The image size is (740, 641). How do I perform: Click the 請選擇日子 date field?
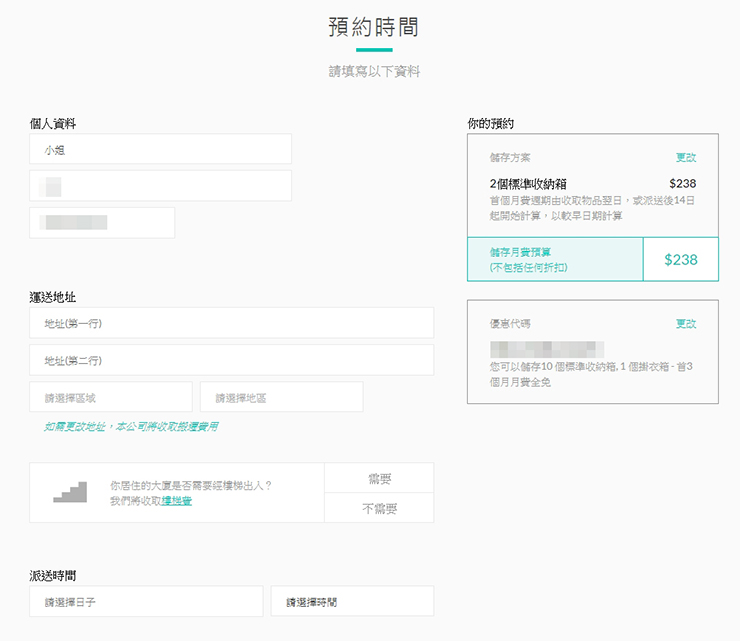coord(146,602)
